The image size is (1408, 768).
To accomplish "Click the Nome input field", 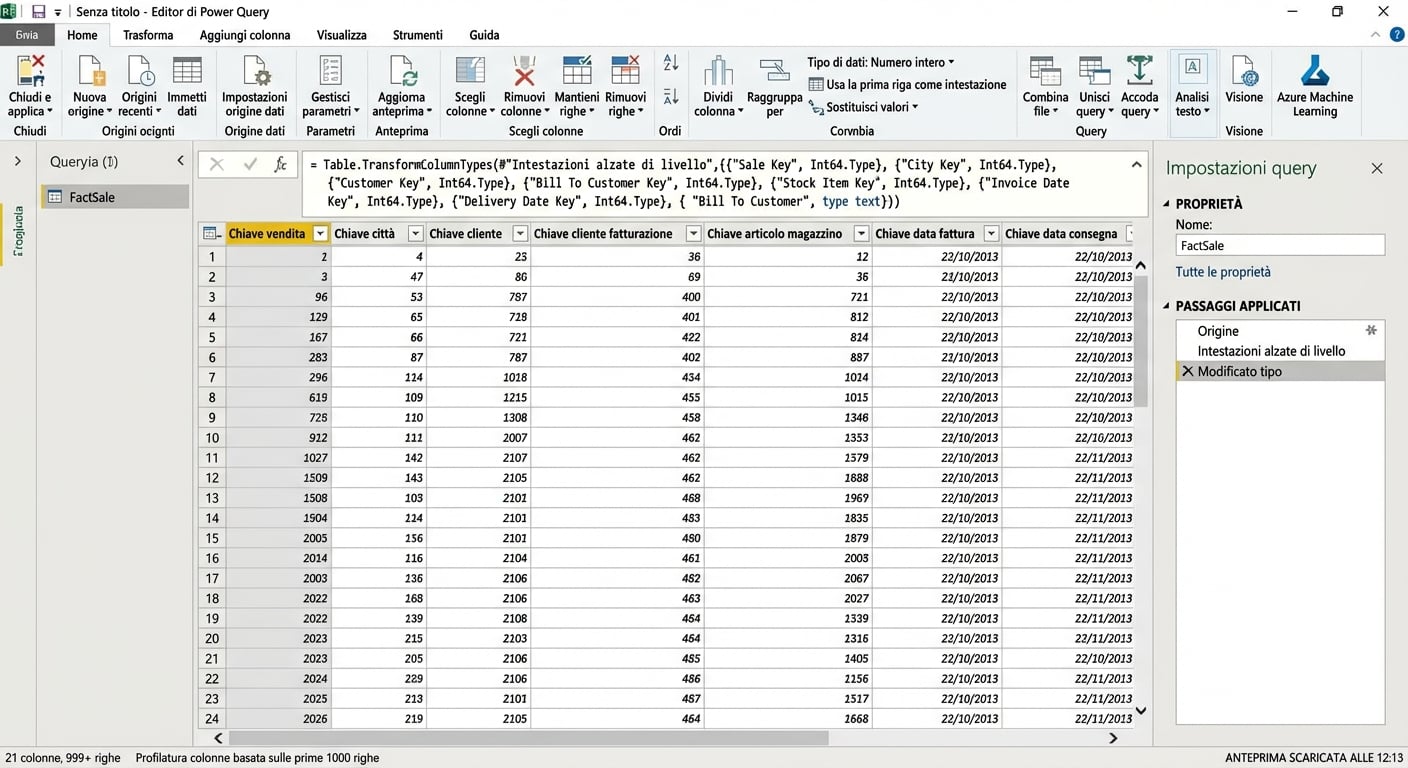I will 1280,245.
